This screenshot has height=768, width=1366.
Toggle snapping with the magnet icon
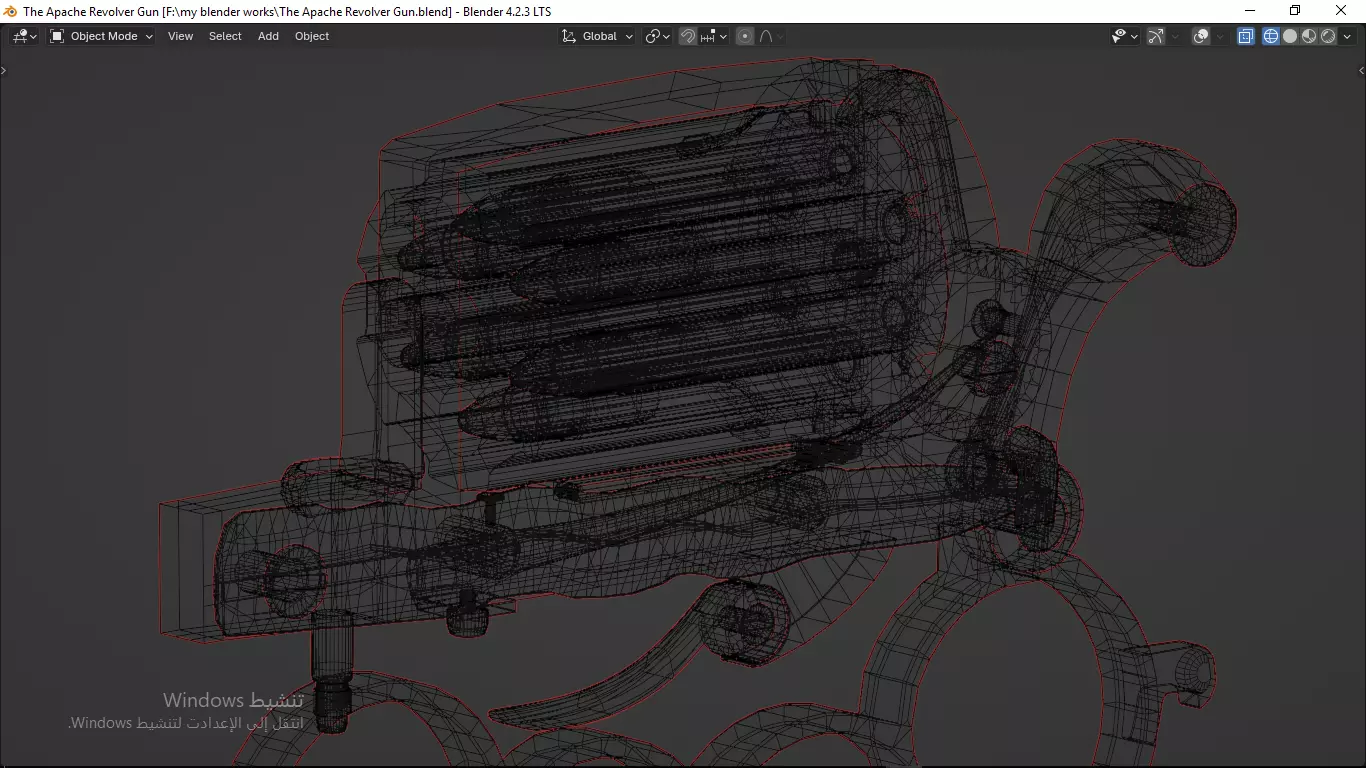click(688, 36)
